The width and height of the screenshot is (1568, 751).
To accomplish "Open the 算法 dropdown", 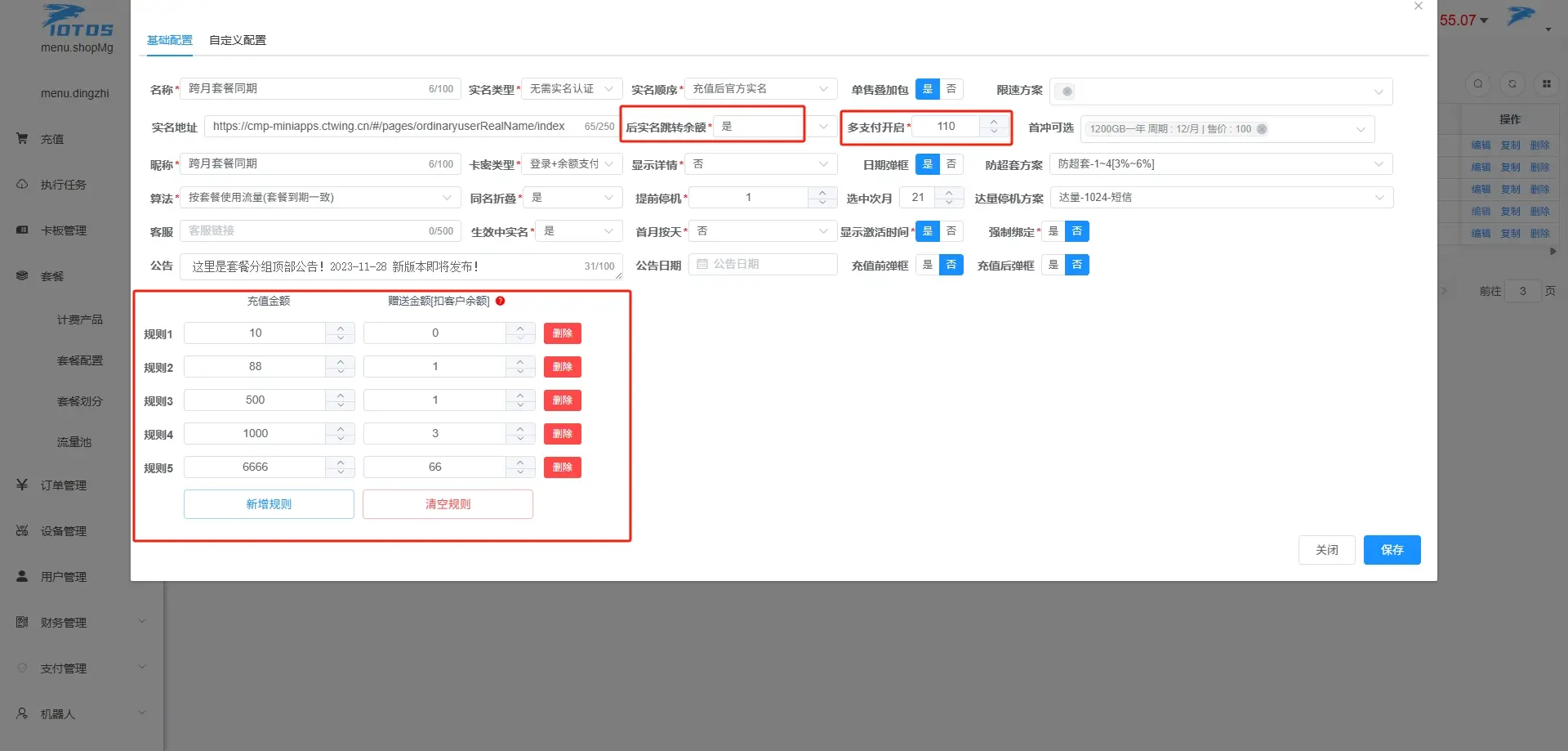I will click(x=320, y=198).
